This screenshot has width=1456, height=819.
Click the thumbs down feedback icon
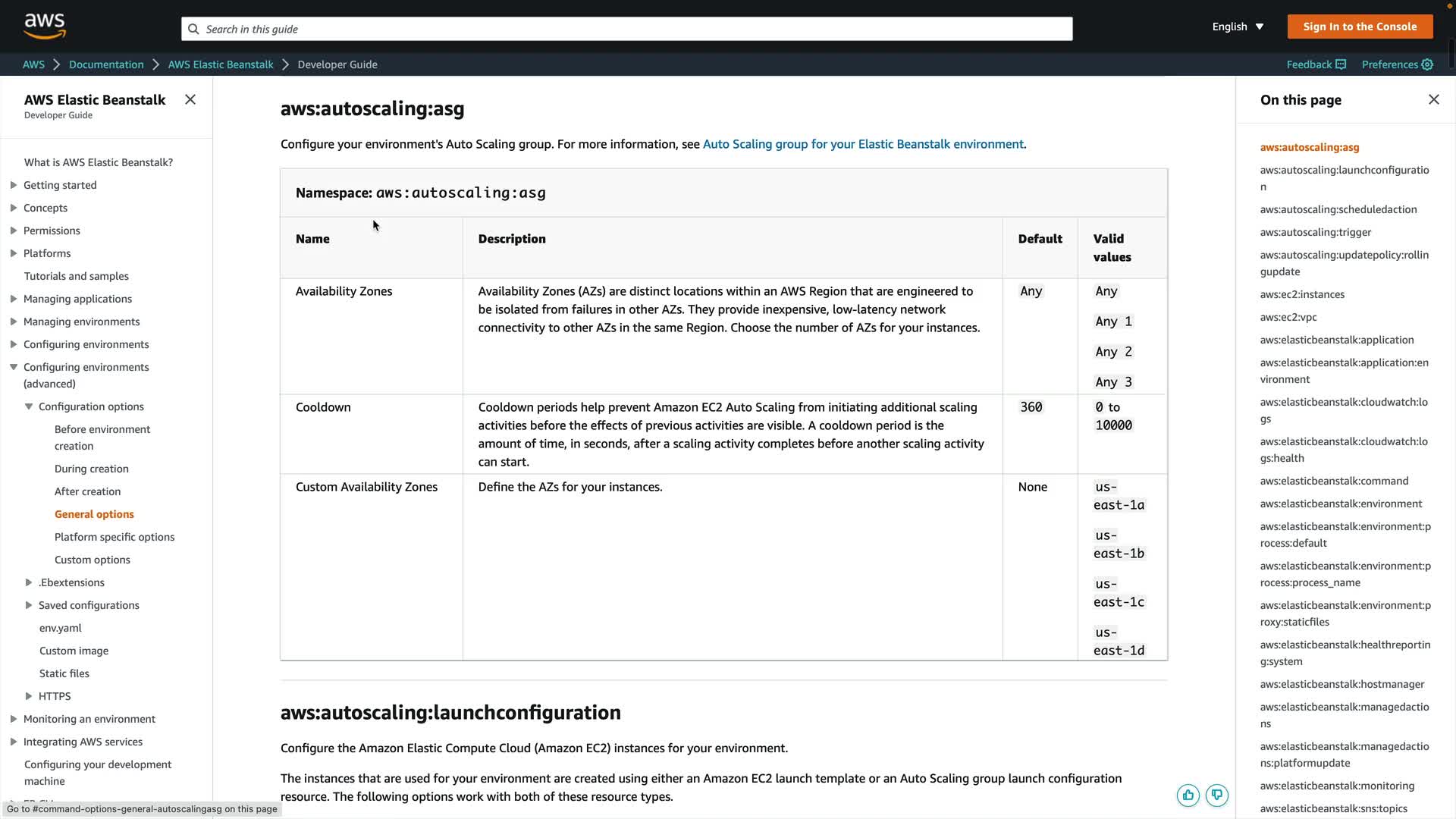(1216, 795)
